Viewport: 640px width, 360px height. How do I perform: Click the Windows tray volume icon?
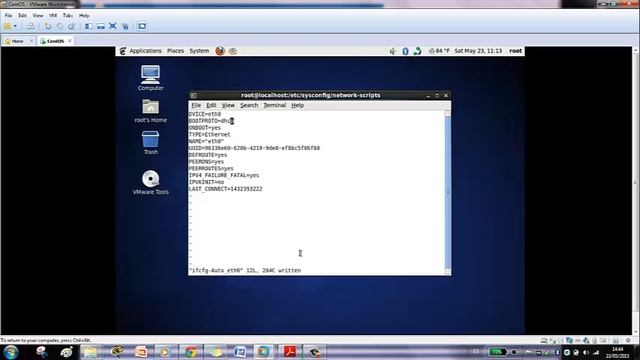(x=586, y=352)
